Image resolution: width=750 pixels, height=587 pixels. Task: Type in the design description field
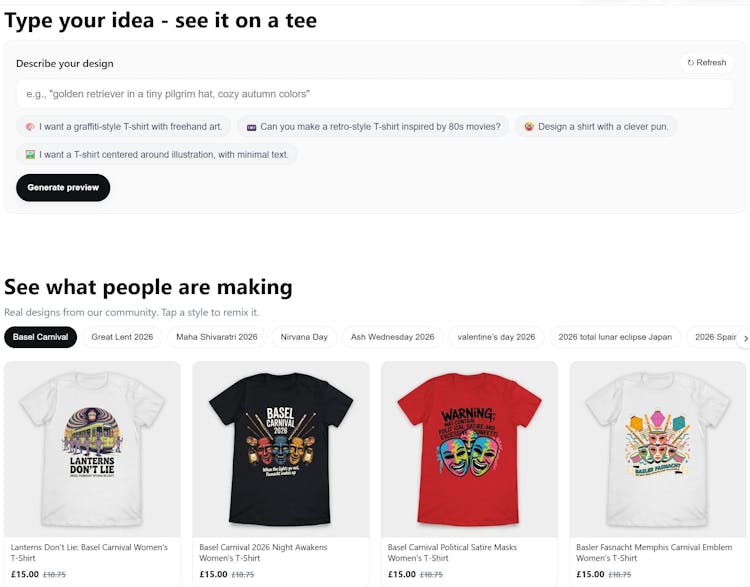374,94
